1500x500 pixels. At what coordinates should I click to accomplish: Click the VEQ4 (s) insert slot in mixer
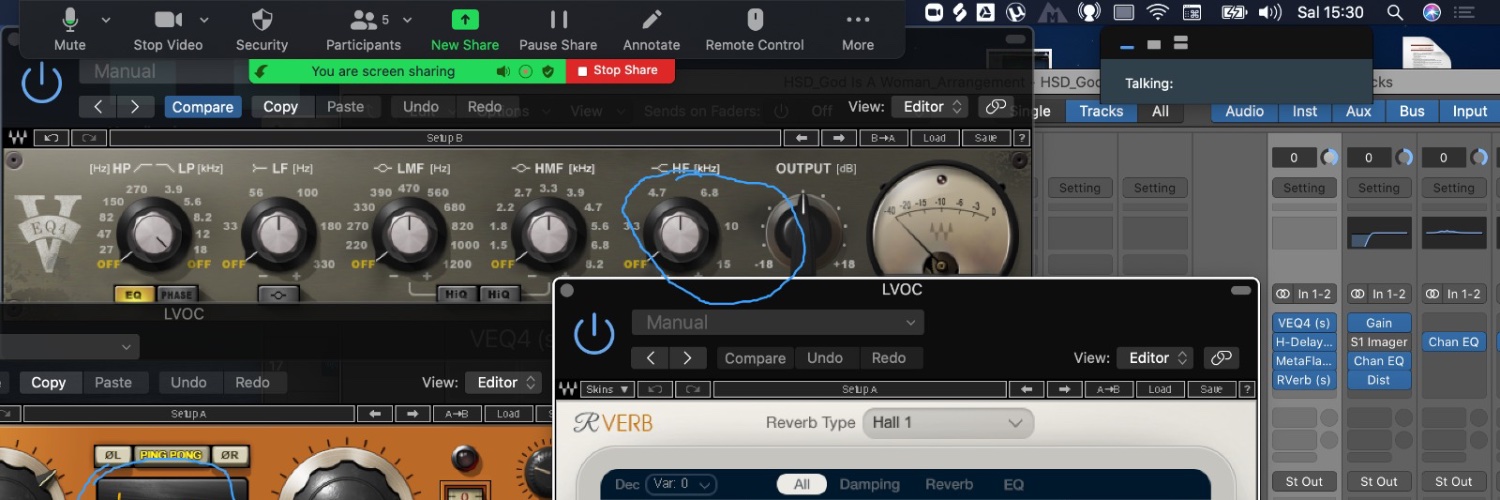point(1304,323)
